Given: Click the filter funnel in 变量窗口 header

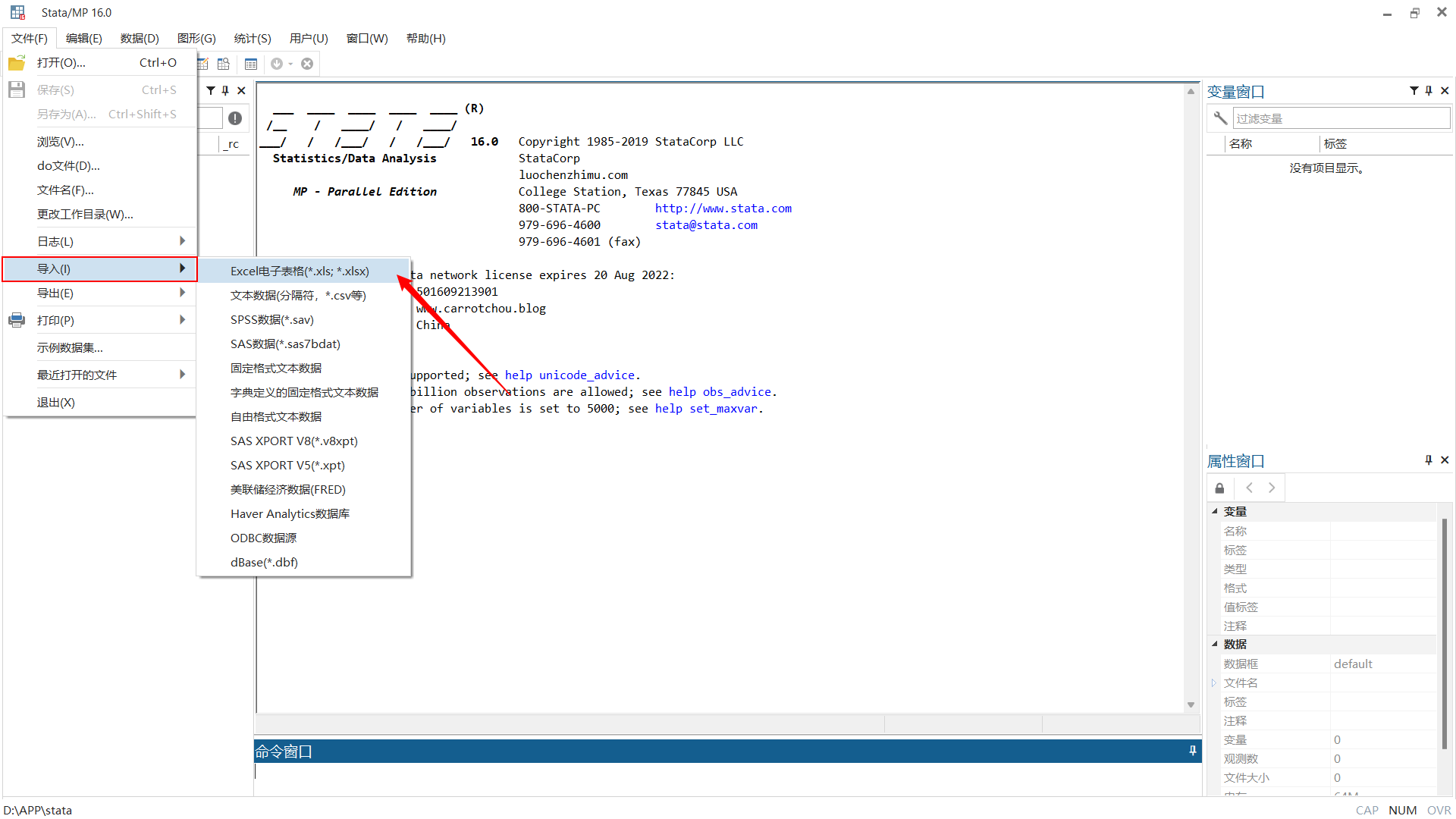Looking at the screenshot, I should [x=1414, y=91].
